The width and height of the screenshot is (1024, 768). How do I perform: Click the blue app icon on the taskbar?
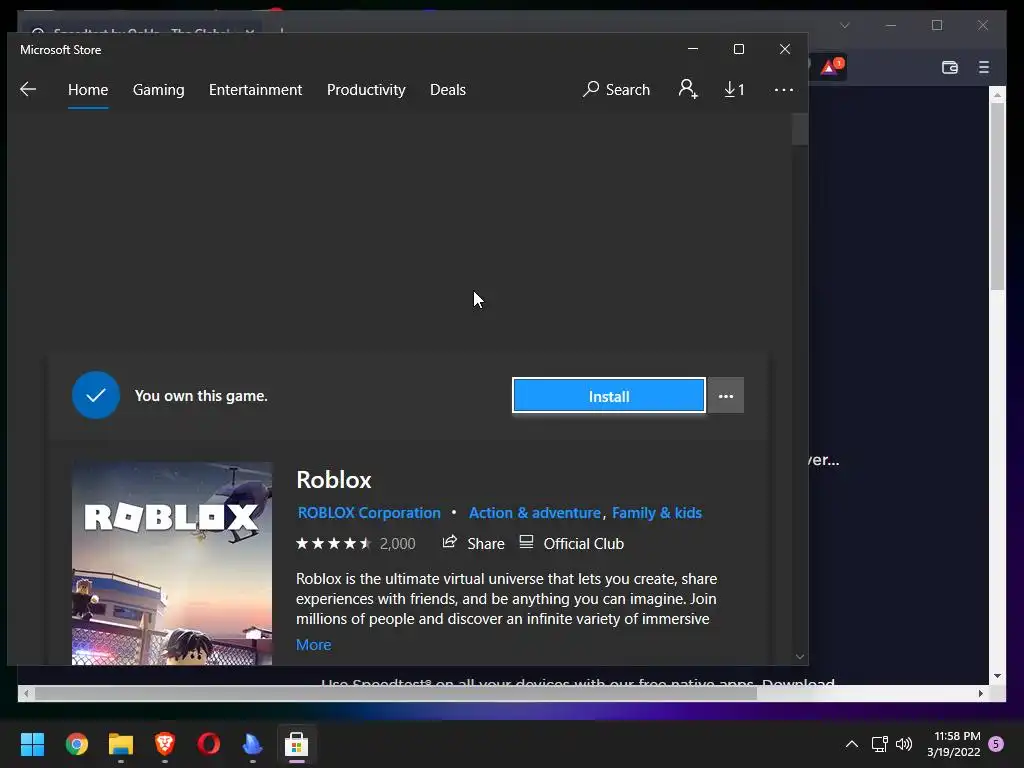(x=253, y=744)
